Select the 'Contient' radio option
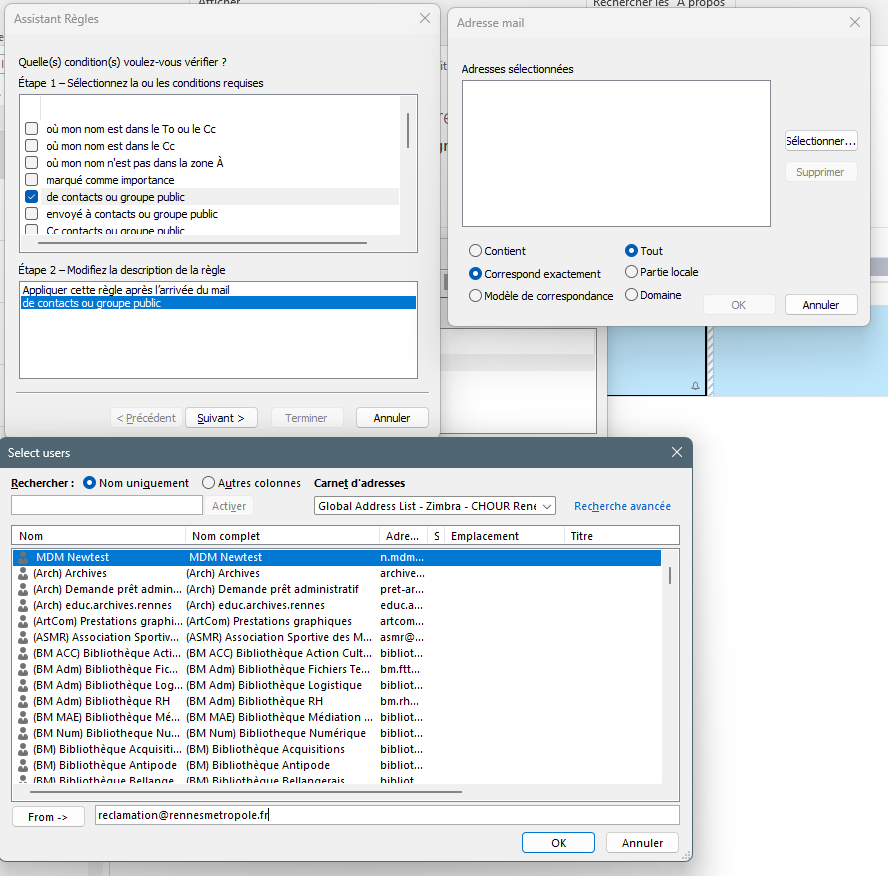This screenshot has width=888, height=876. (x=476, y=251)
